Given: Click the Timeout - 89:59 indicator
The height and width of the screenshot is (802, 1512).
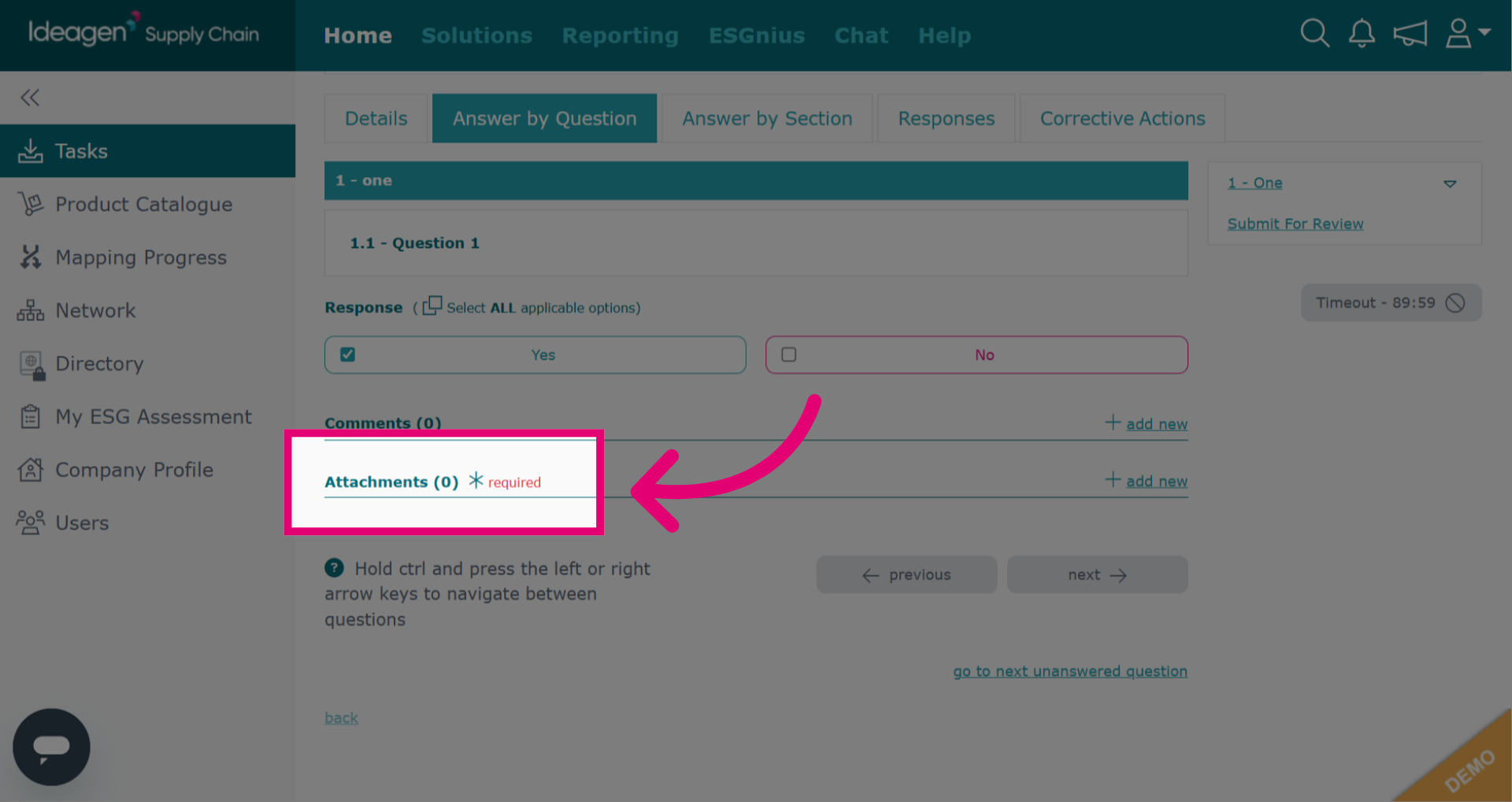Looking at the screenshot, I should [1391, 303].
